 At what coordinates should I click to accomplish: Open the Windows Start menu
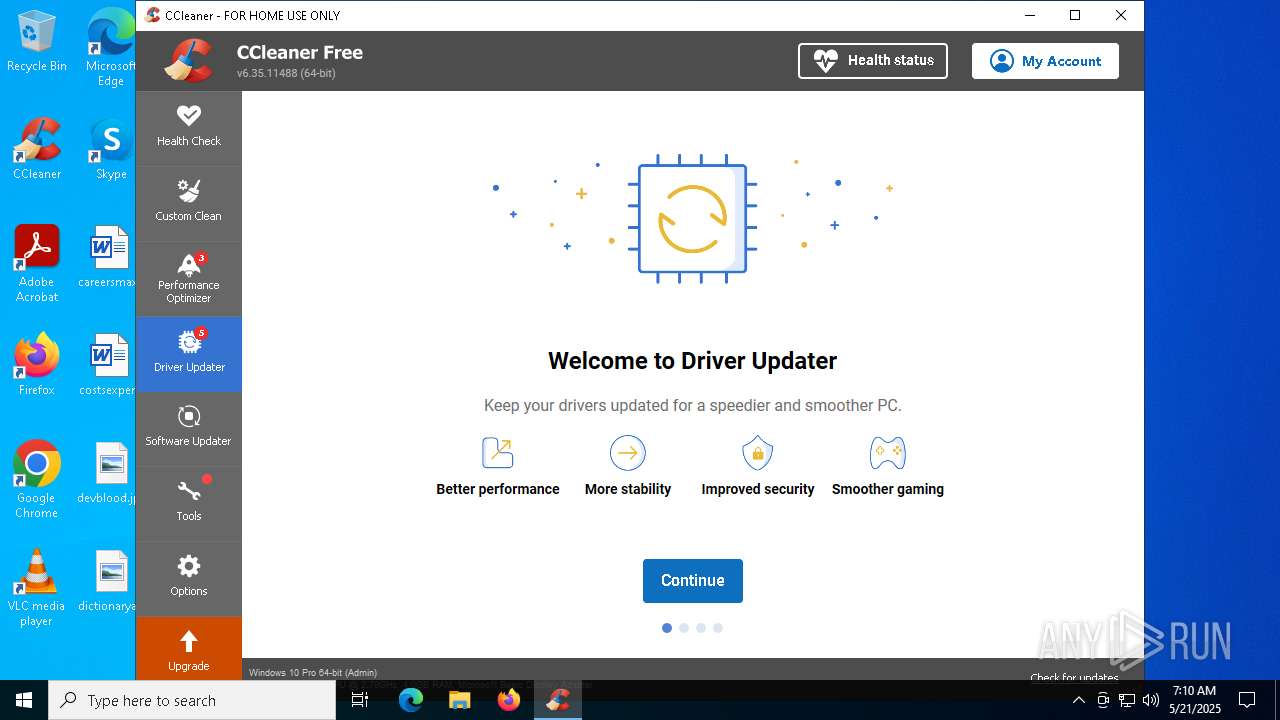click(24, 700)
